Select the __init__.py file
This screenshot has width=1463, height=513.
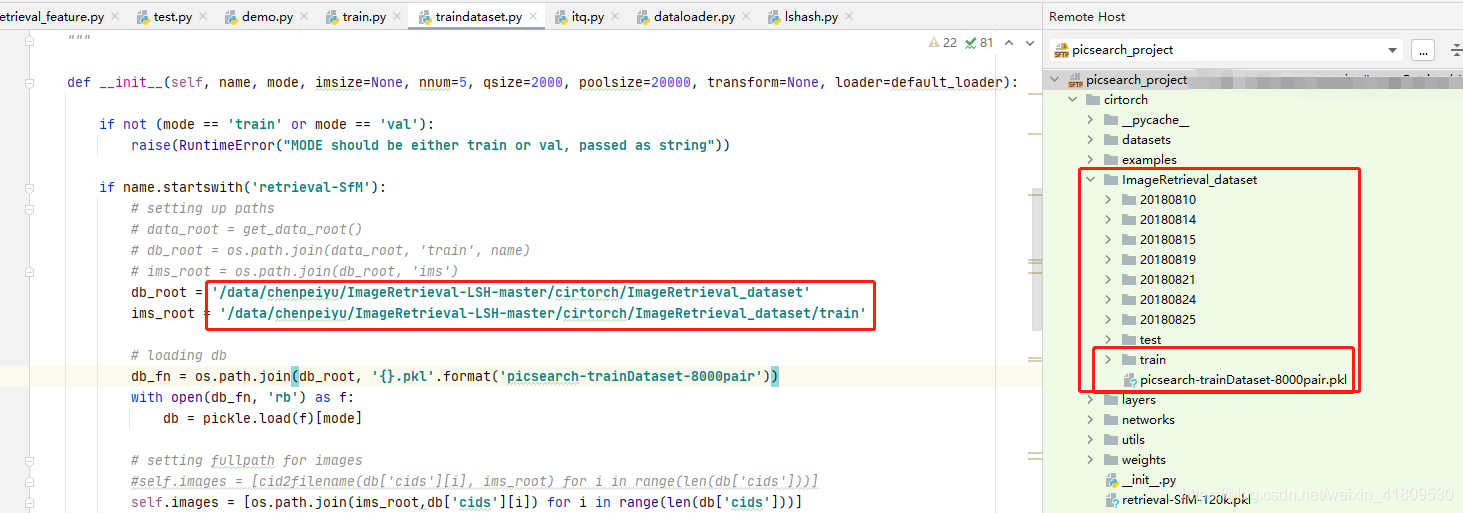(1148, 480)
